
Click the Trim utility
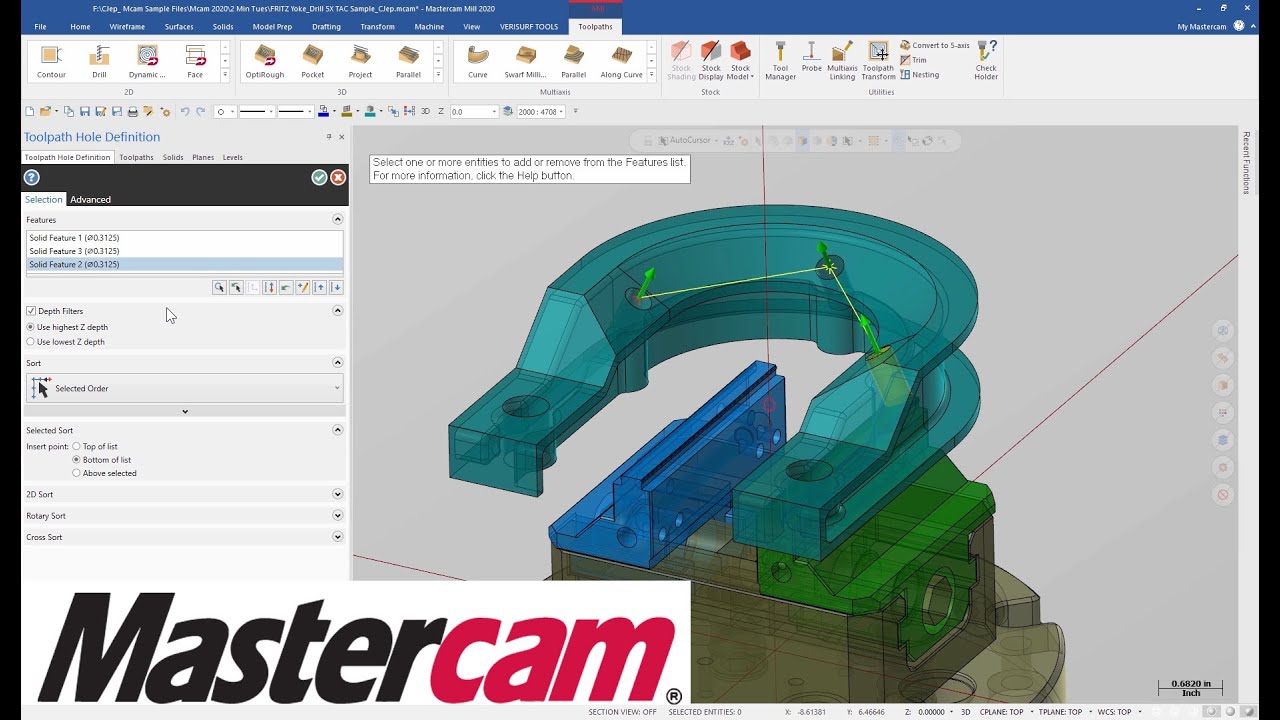[x=913, y=60]
